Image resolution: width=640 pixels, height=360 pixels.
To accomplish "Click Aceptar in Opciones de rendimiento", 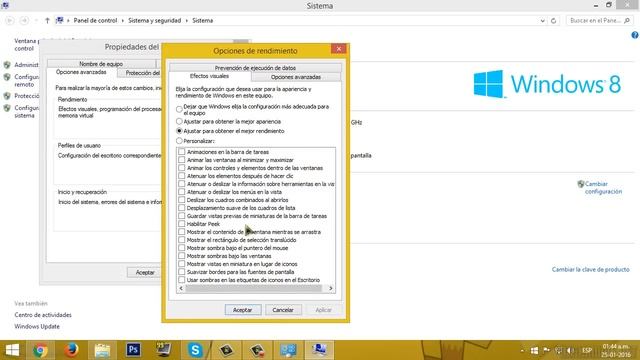I will coord(242,310).
